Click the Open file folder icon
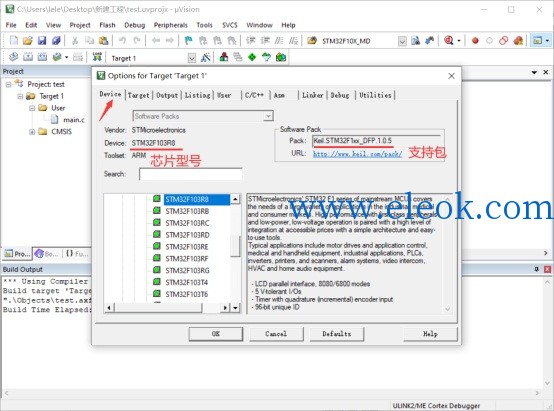 coord(28,41)
